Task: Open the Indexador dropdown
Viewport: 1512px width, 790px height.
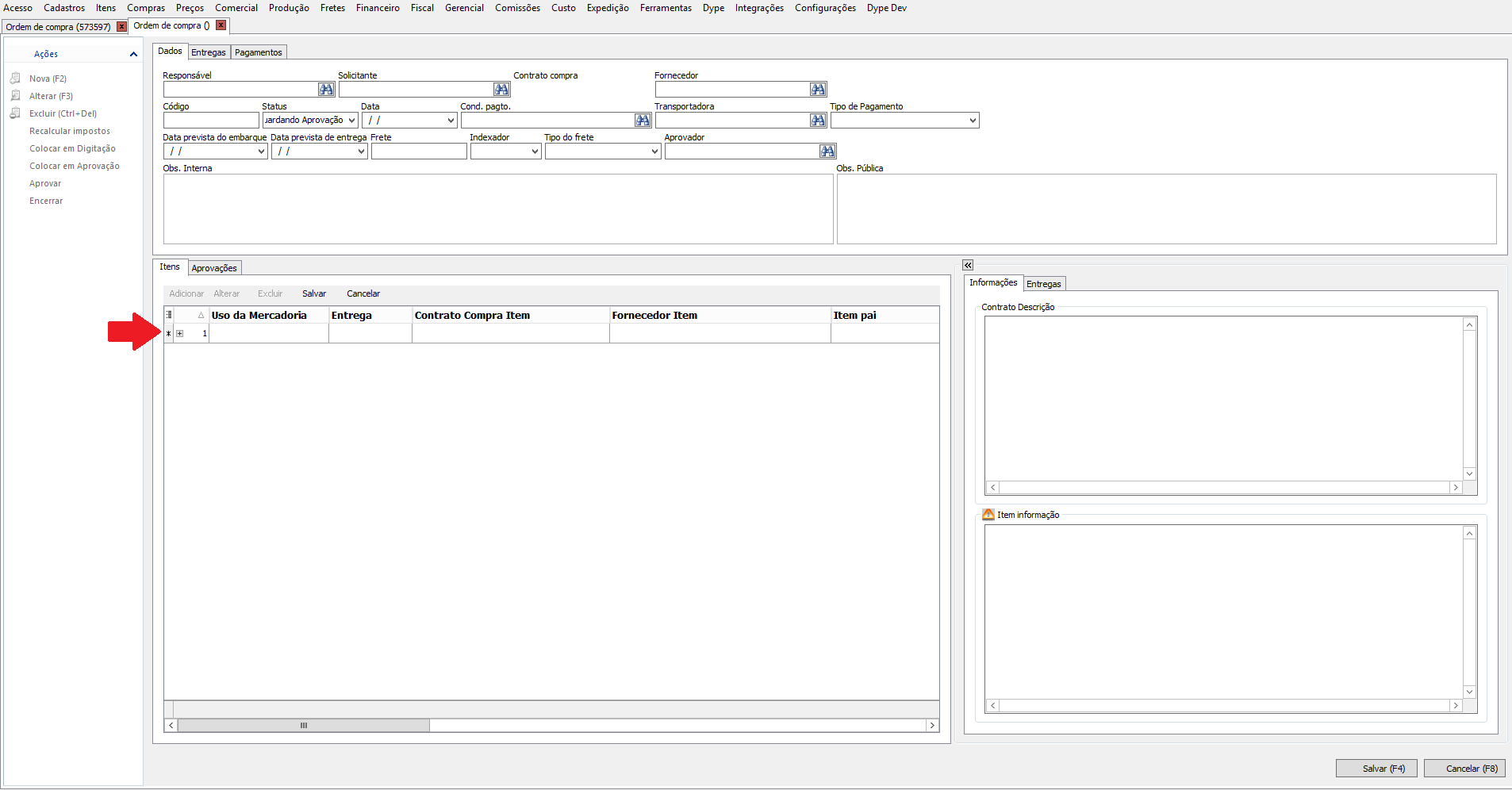Action: coord(535,151)
